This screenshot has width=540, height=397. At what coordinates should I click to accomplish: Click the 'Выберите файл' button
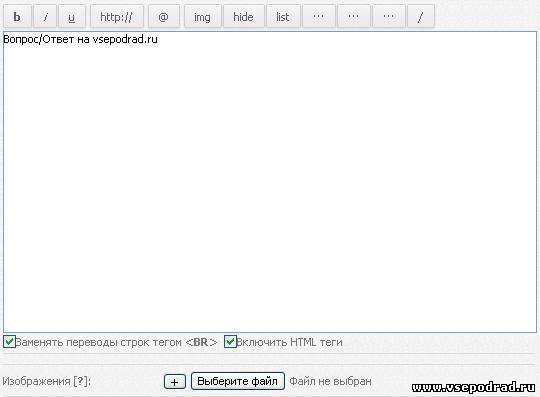point(238,381)
